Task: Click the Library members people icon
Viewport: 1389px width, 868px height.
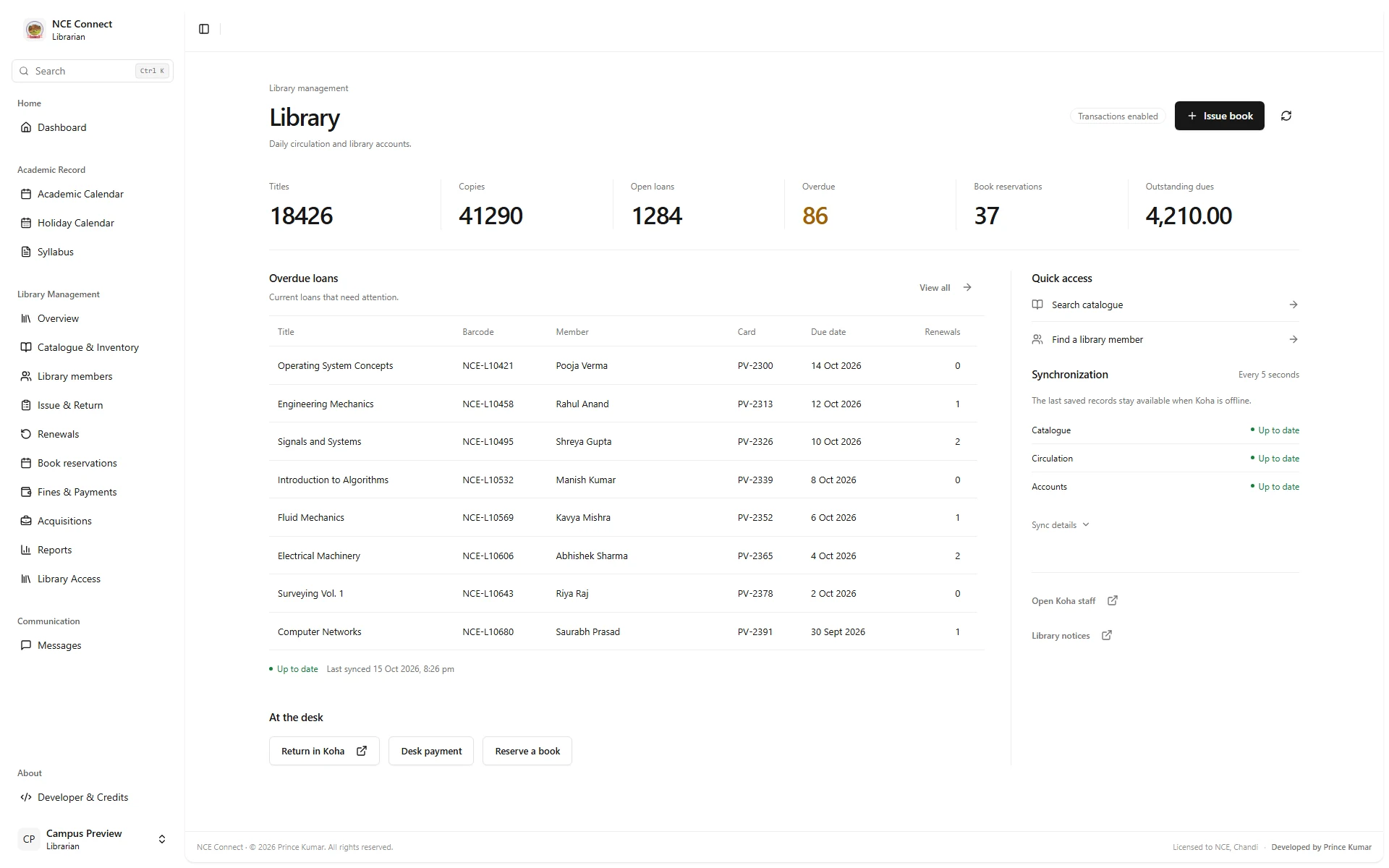Action: pyautogui.click(x=26, y=376)
